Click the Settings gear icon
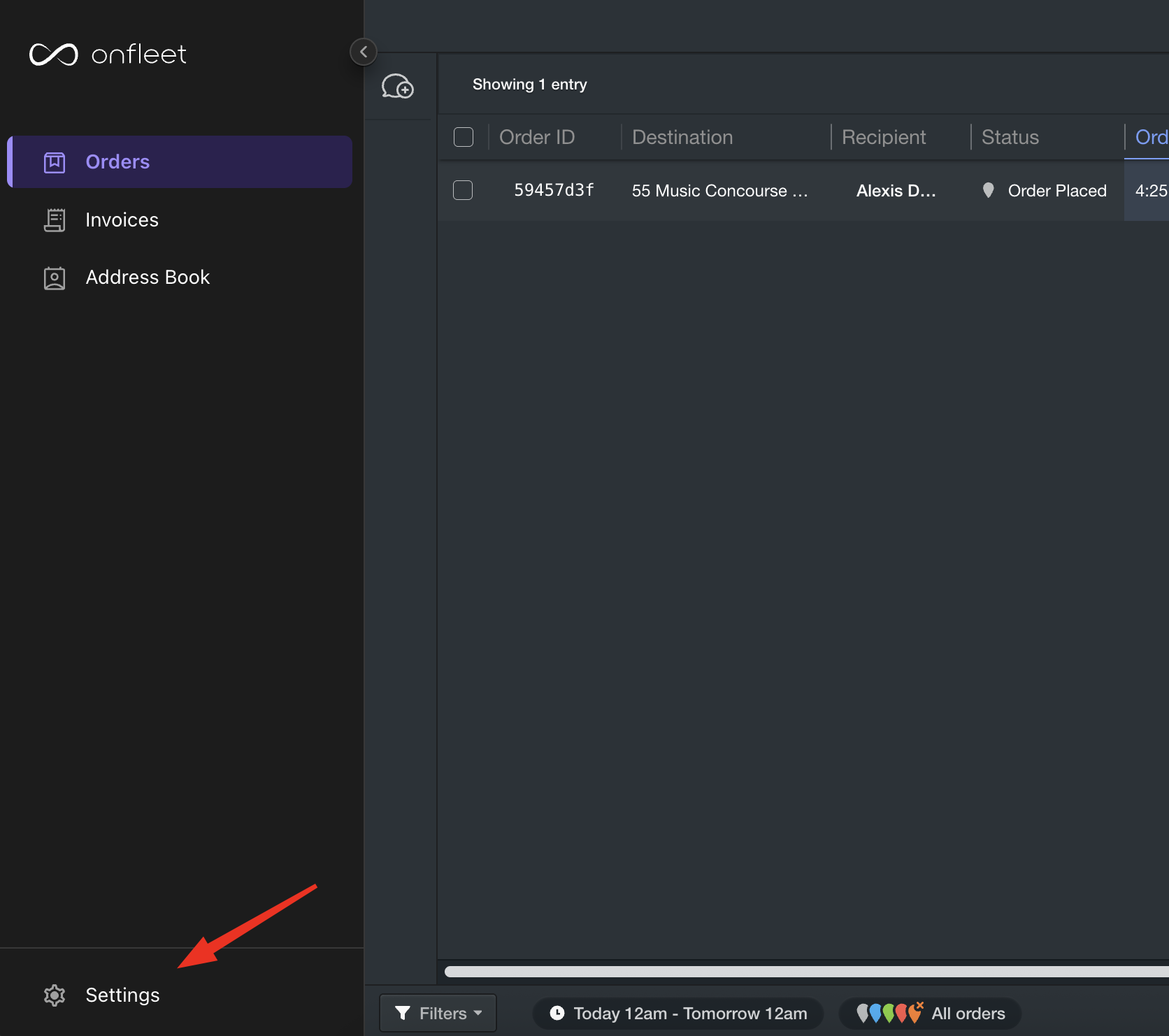 click(x=55, y=995)
